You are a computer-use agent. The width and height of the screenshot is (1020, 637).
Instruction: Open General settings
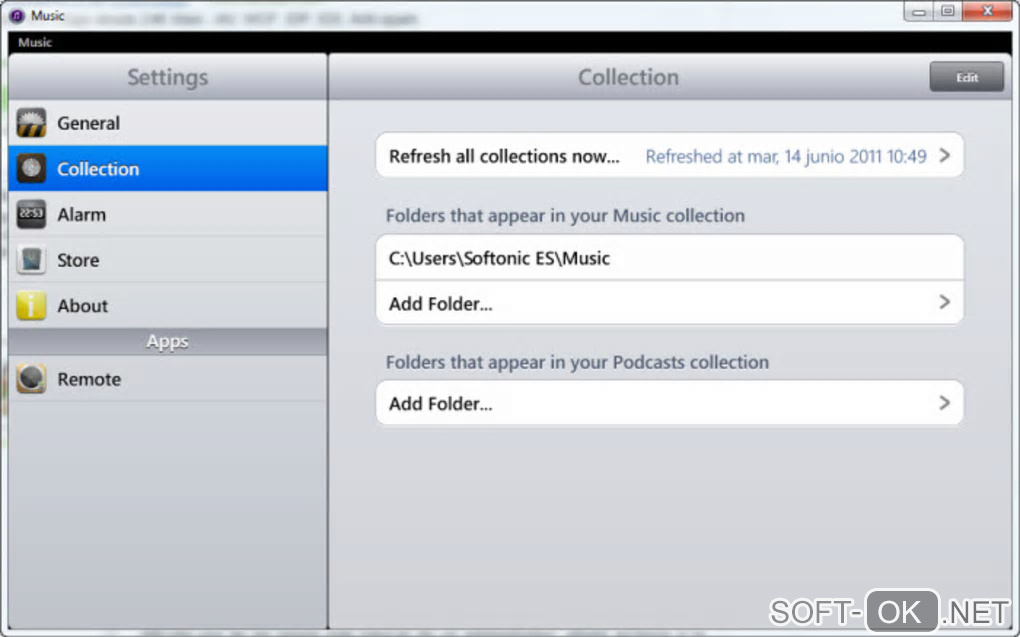168,123
